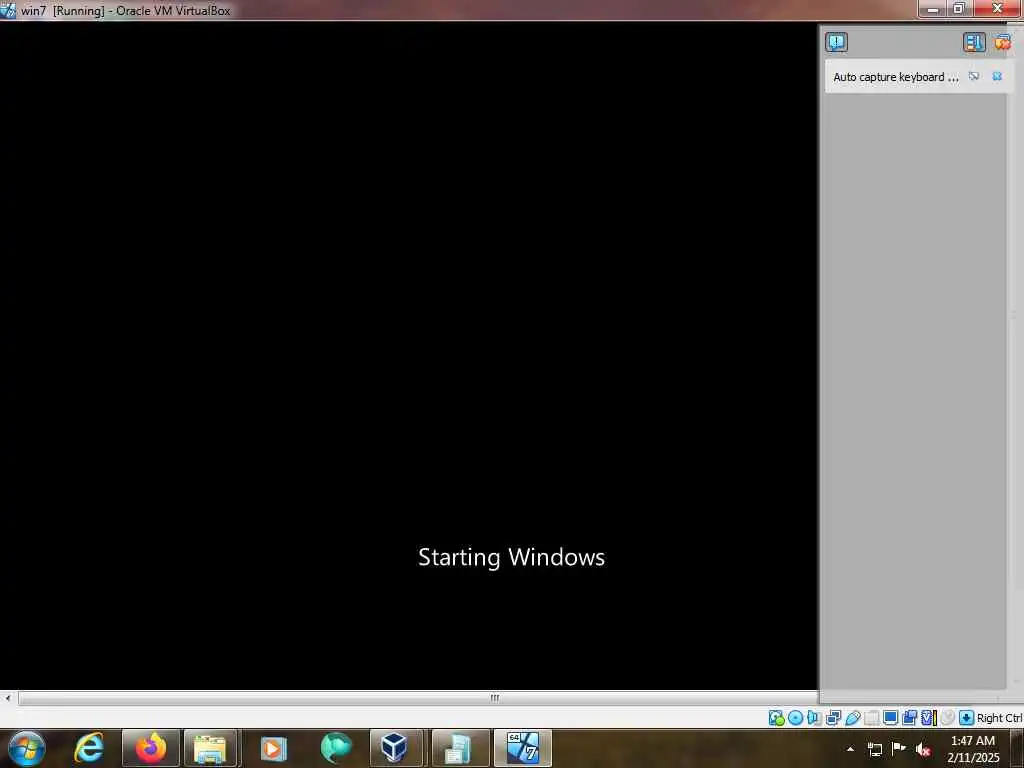Switch to the VirtualBox Manager taskbar button
Screen dimensions: 1024x768
[396, 748]
